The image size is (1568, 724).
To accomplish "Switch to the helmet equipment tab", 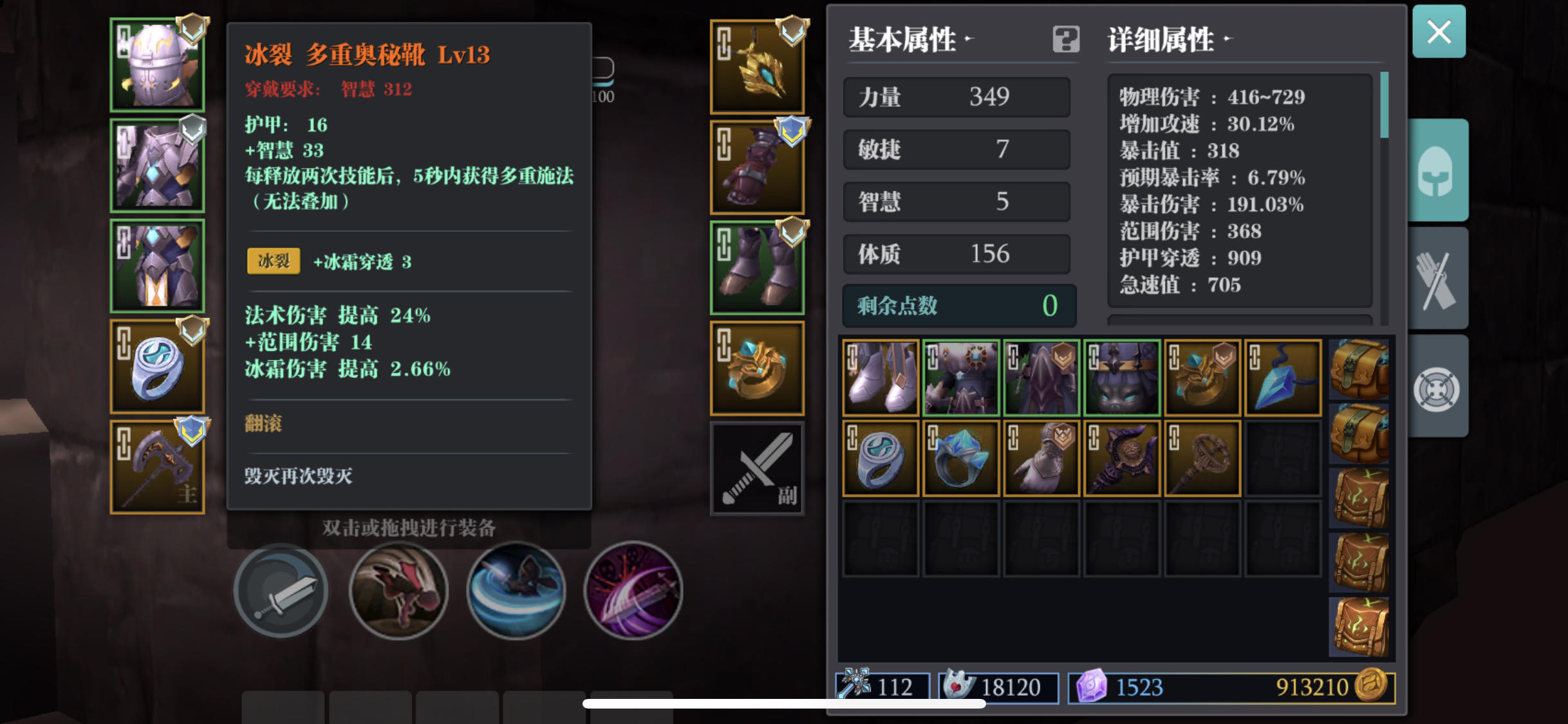I will pyautogui.click(x=1438, y=171).
